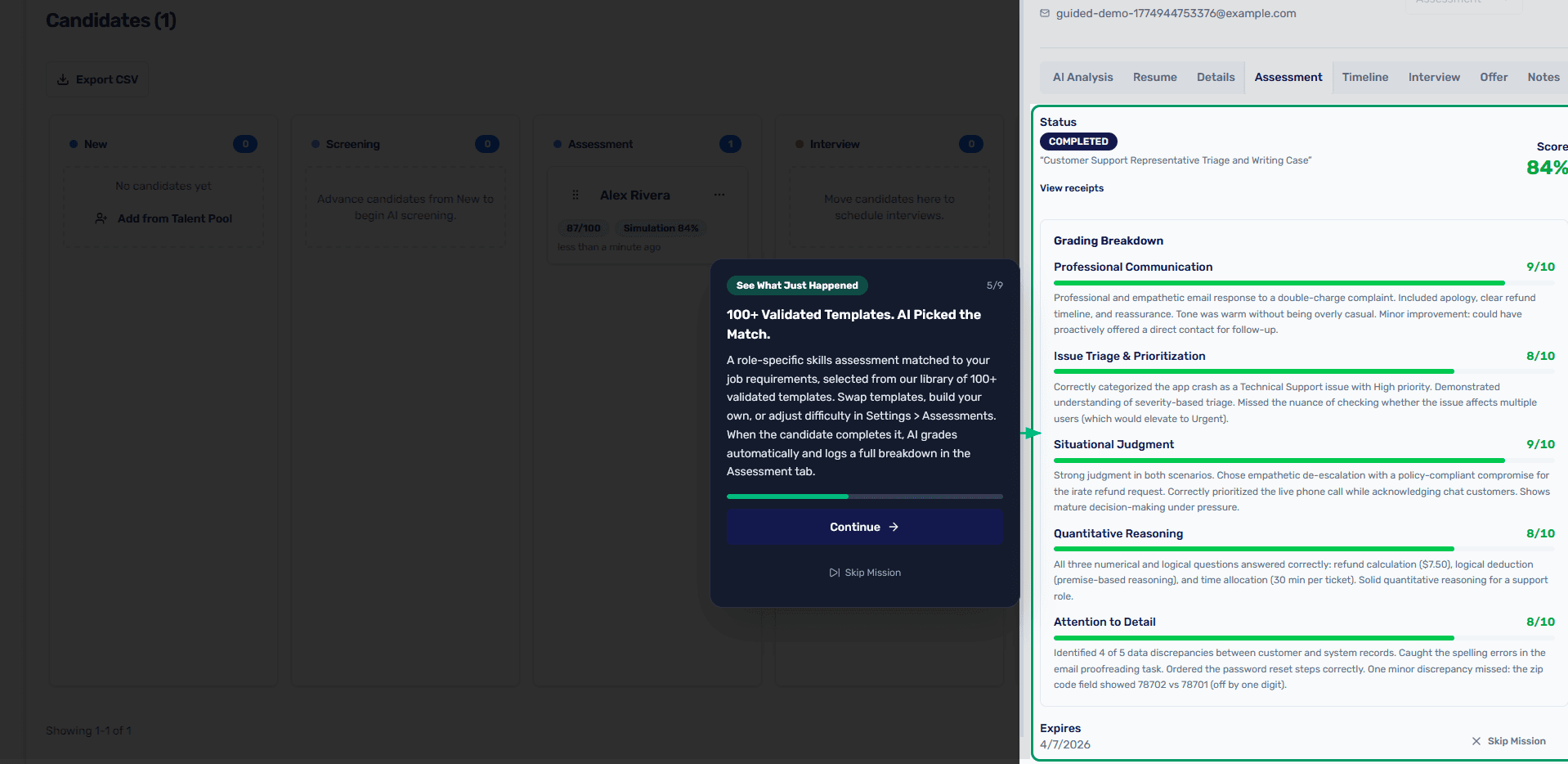Click the arrow icon on the Continue button

[894, 528]
